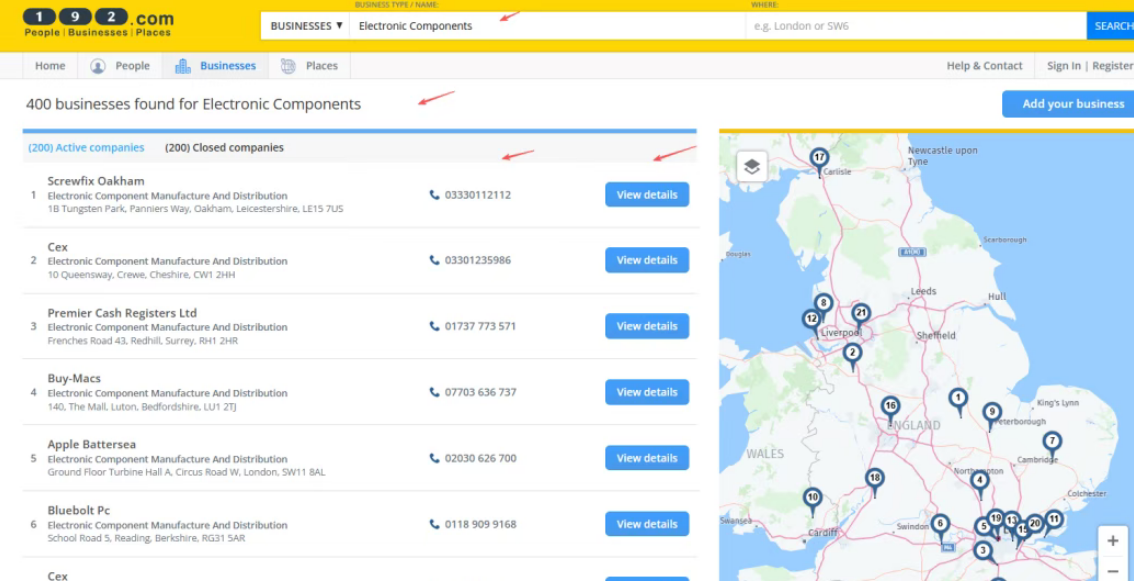This screenshot has width=1134, height=581.
Task: Click the phone icon for Screwfix Oakham
Action: click(434, 195)
